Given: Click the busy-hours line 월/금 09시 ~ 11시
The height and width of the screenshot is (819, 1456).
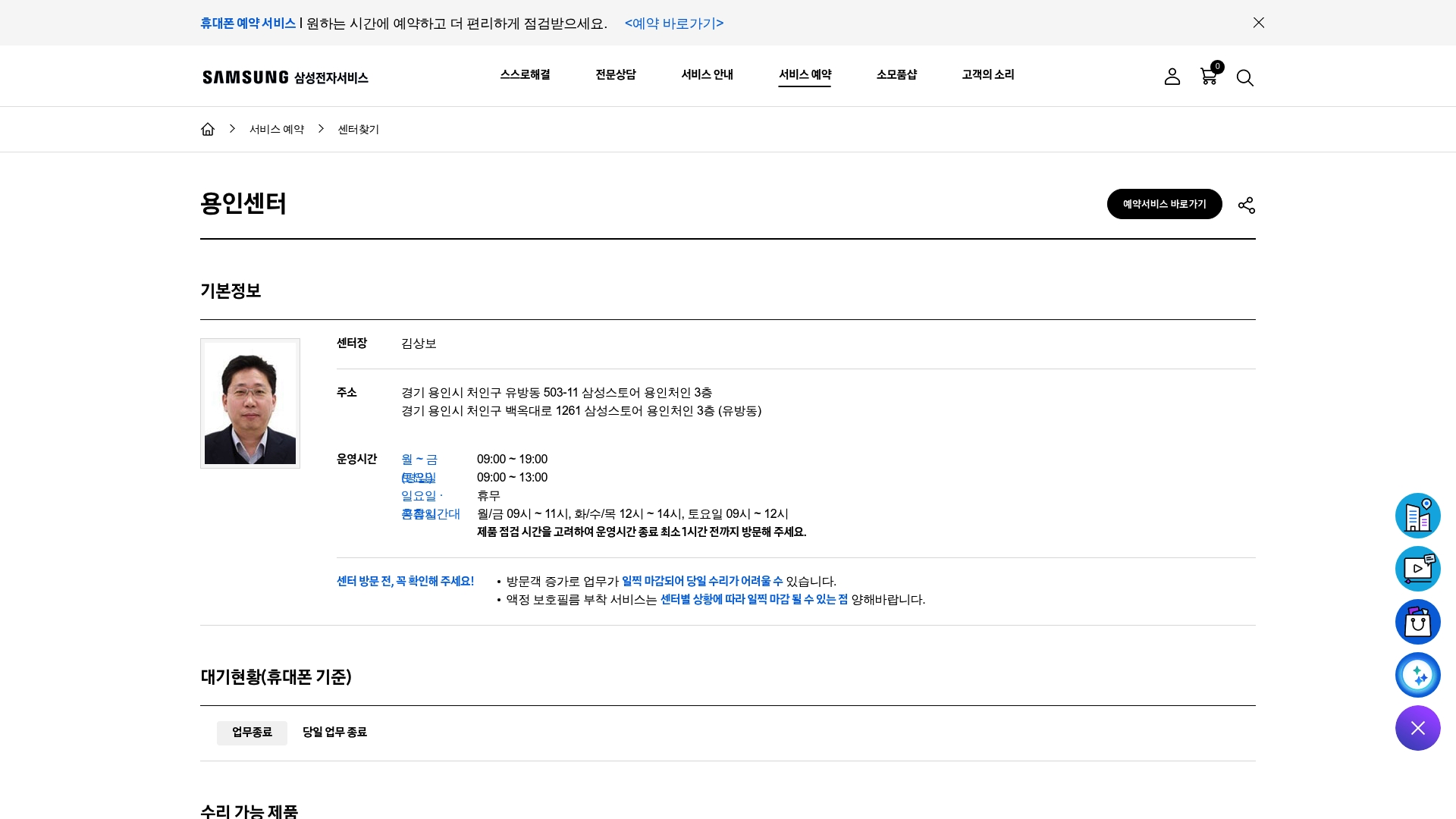Looking at the screenshot, I should click(x=632, y=514).
